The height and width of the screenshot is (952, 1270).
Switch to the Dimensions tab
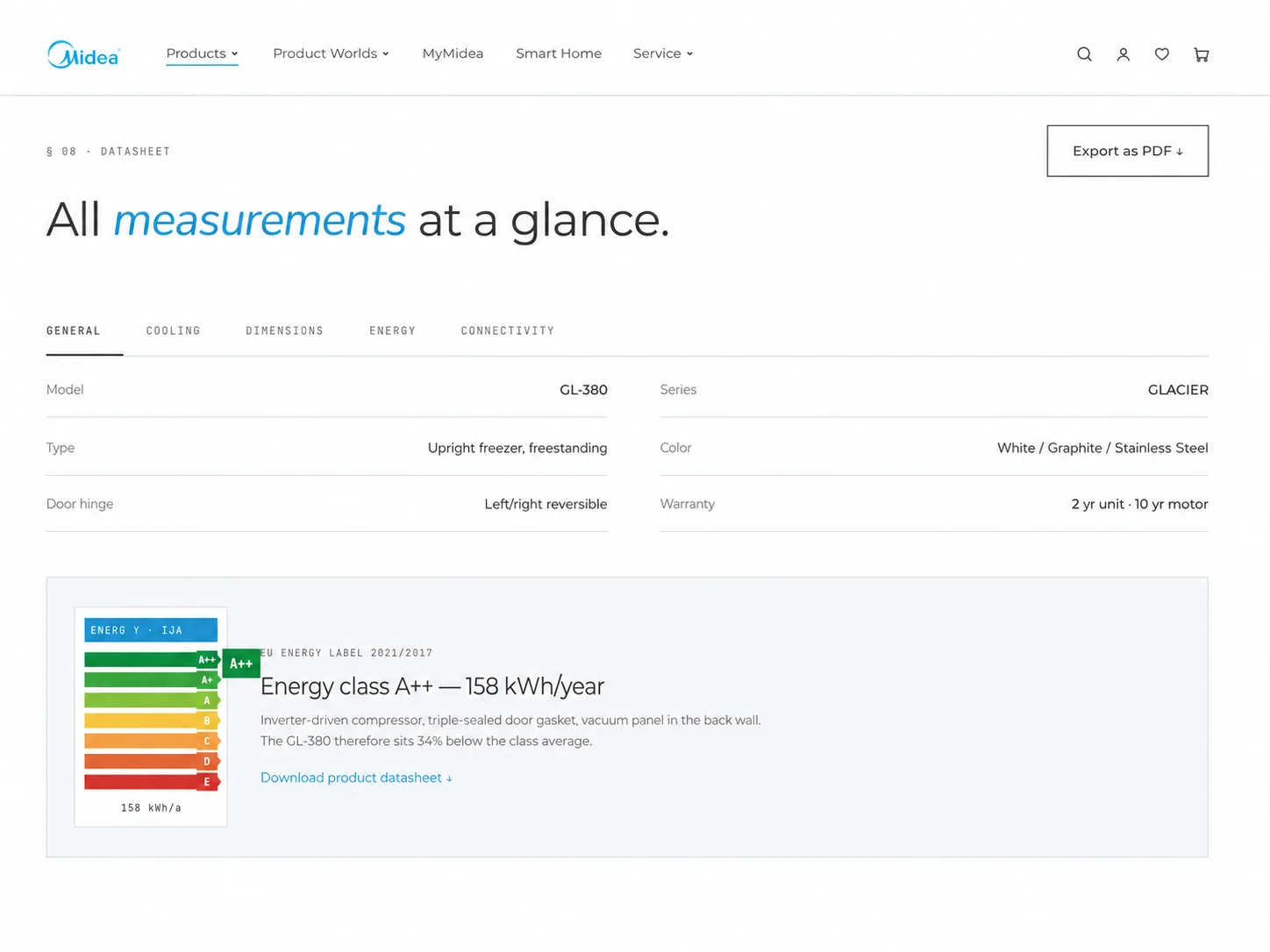point(285,331)
